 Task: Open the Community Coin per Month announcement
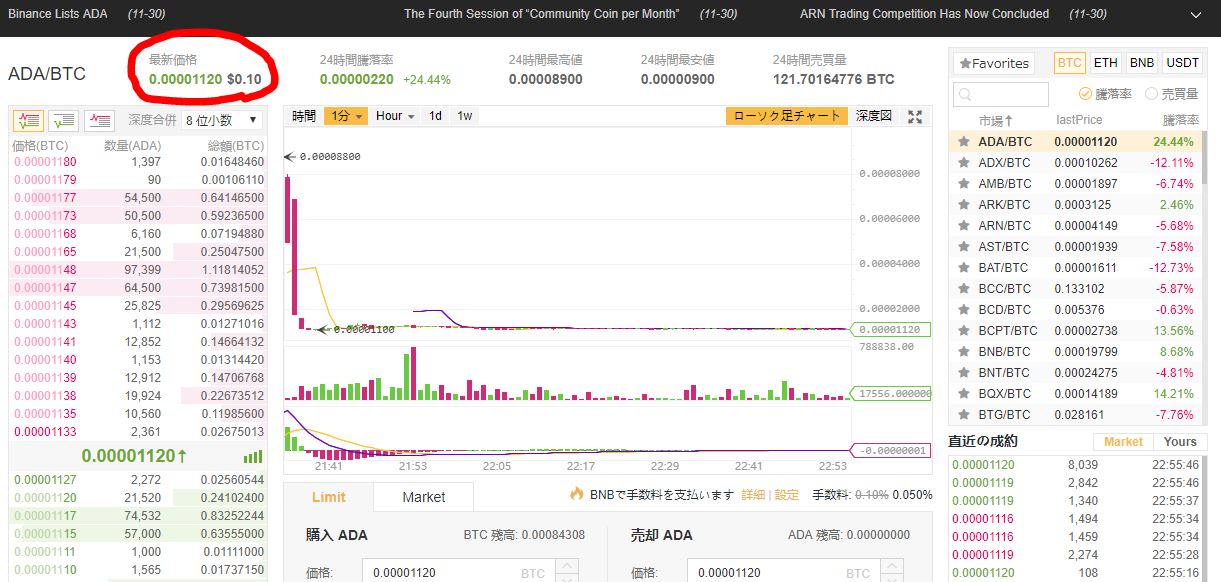(542, 14)
